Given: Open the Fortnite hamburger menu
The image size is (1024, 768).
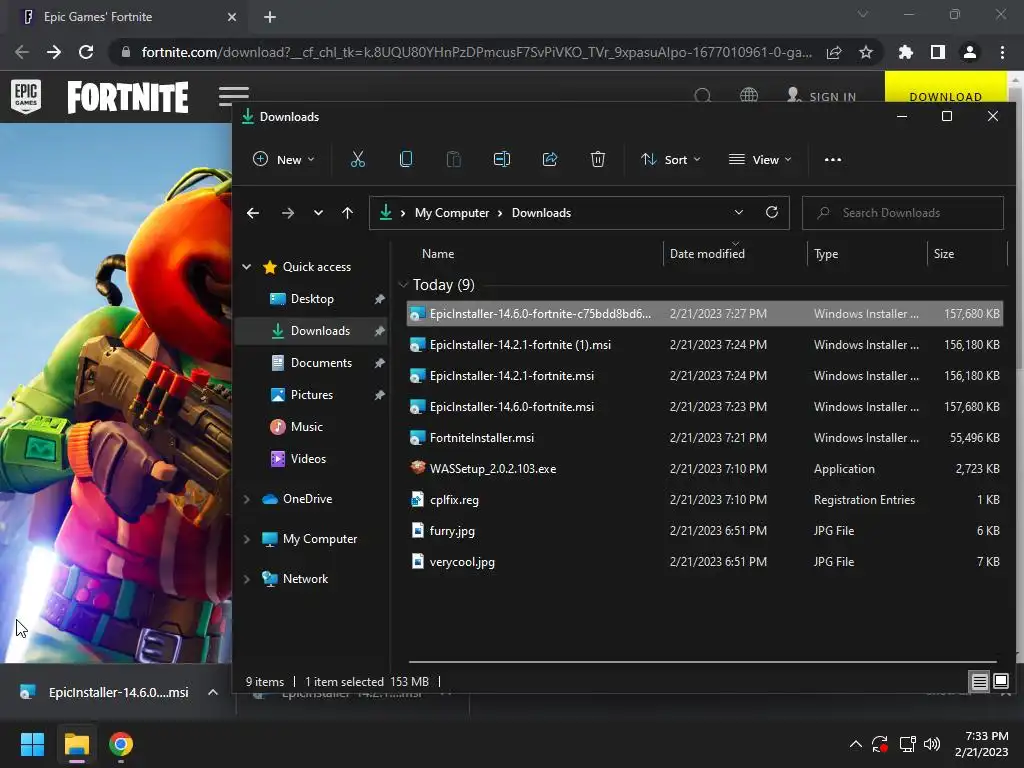Looking at the screenshot, I should point(234,96).
